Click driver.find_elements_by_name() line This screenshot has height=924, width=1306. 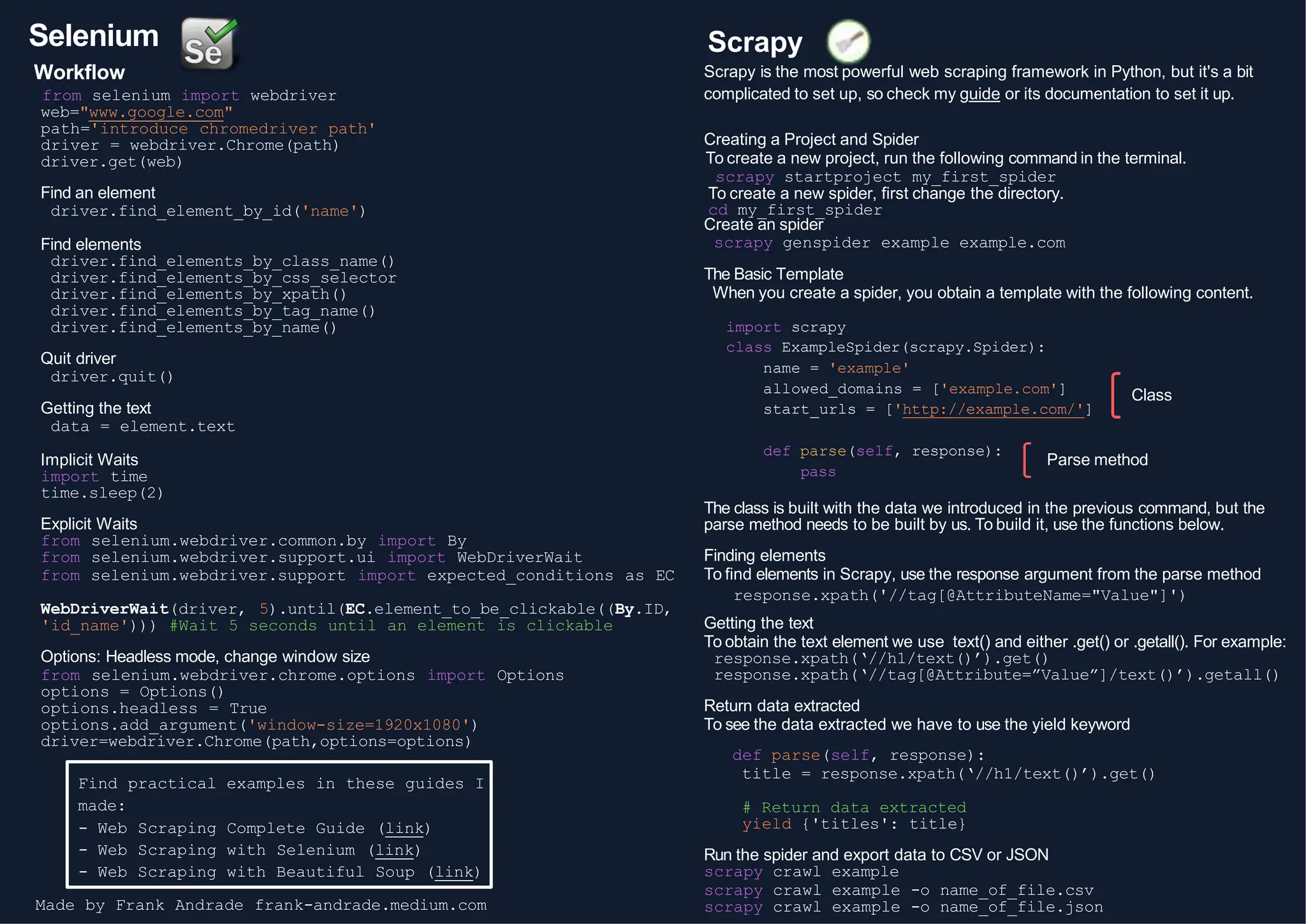tap(193, 328)
